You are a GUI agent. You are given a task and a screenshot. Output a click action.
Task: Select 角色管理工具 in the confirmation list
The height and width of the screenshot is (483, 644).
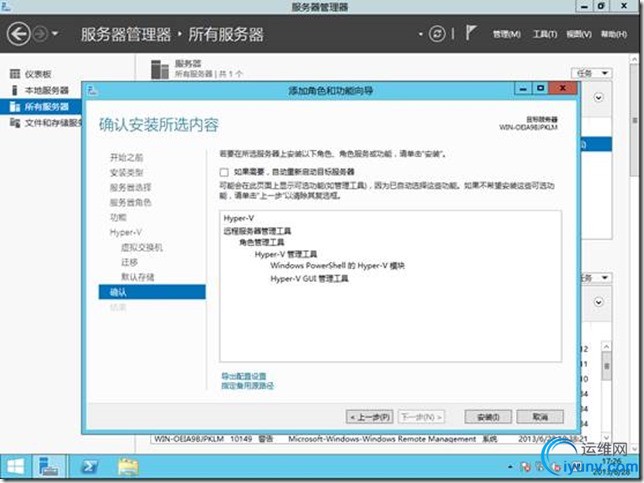(x=262, y=242)
